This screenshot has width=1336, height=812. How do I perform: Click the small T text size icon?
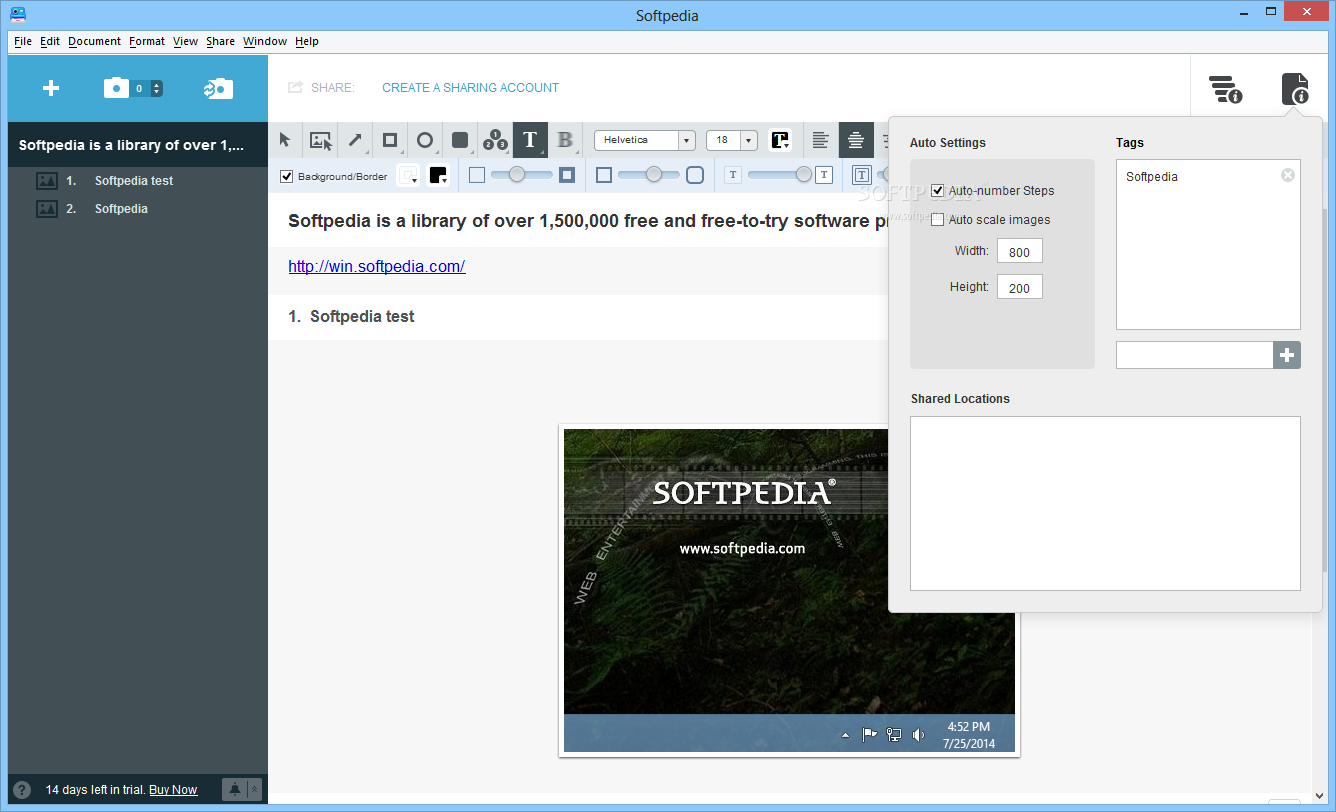[x=733, y=175]
